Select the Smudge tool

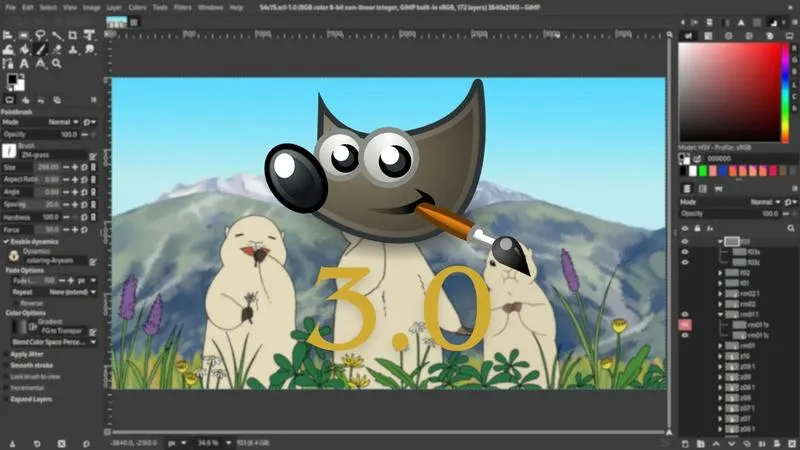(89, 49)
